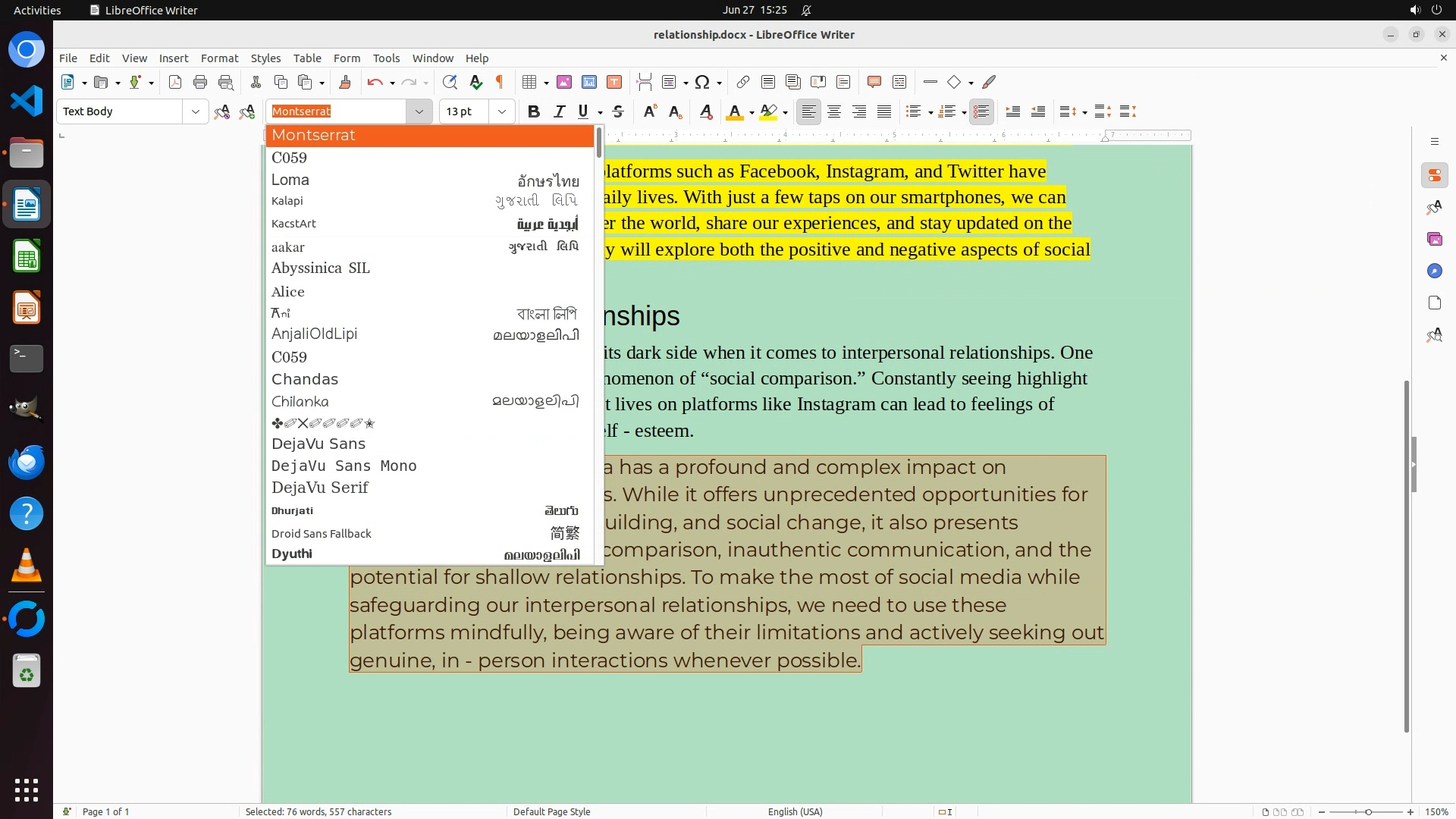Screen dimensions: 1456x819
Task: Click the Strikethrough icon
Action: tap(618, 111)
